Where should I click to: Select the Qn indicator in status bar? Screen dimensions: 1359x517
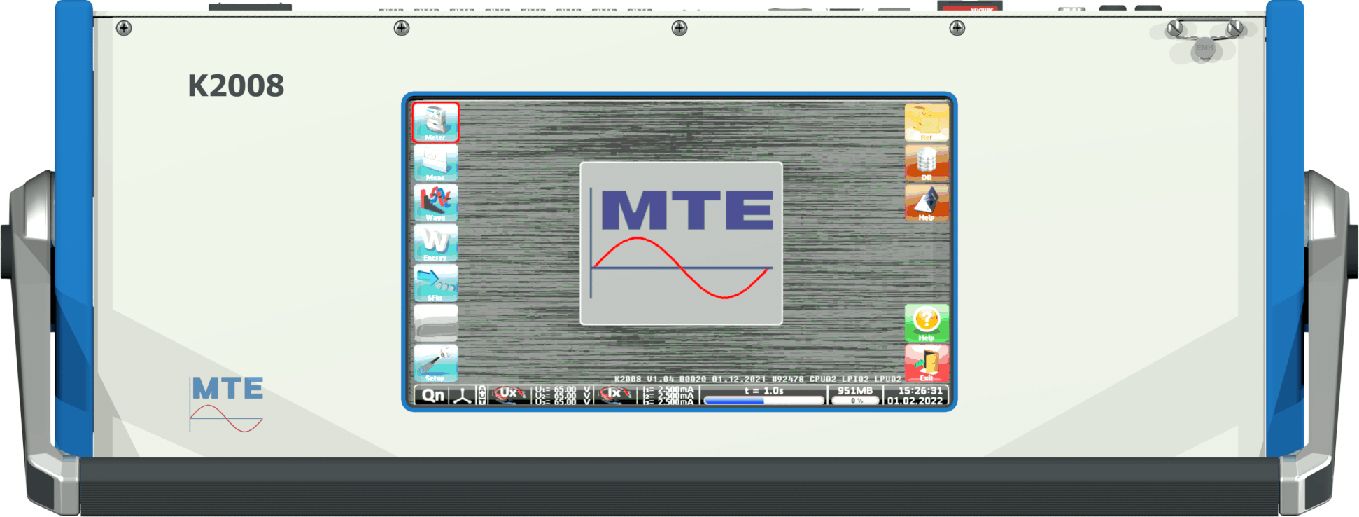coord(432,396)
